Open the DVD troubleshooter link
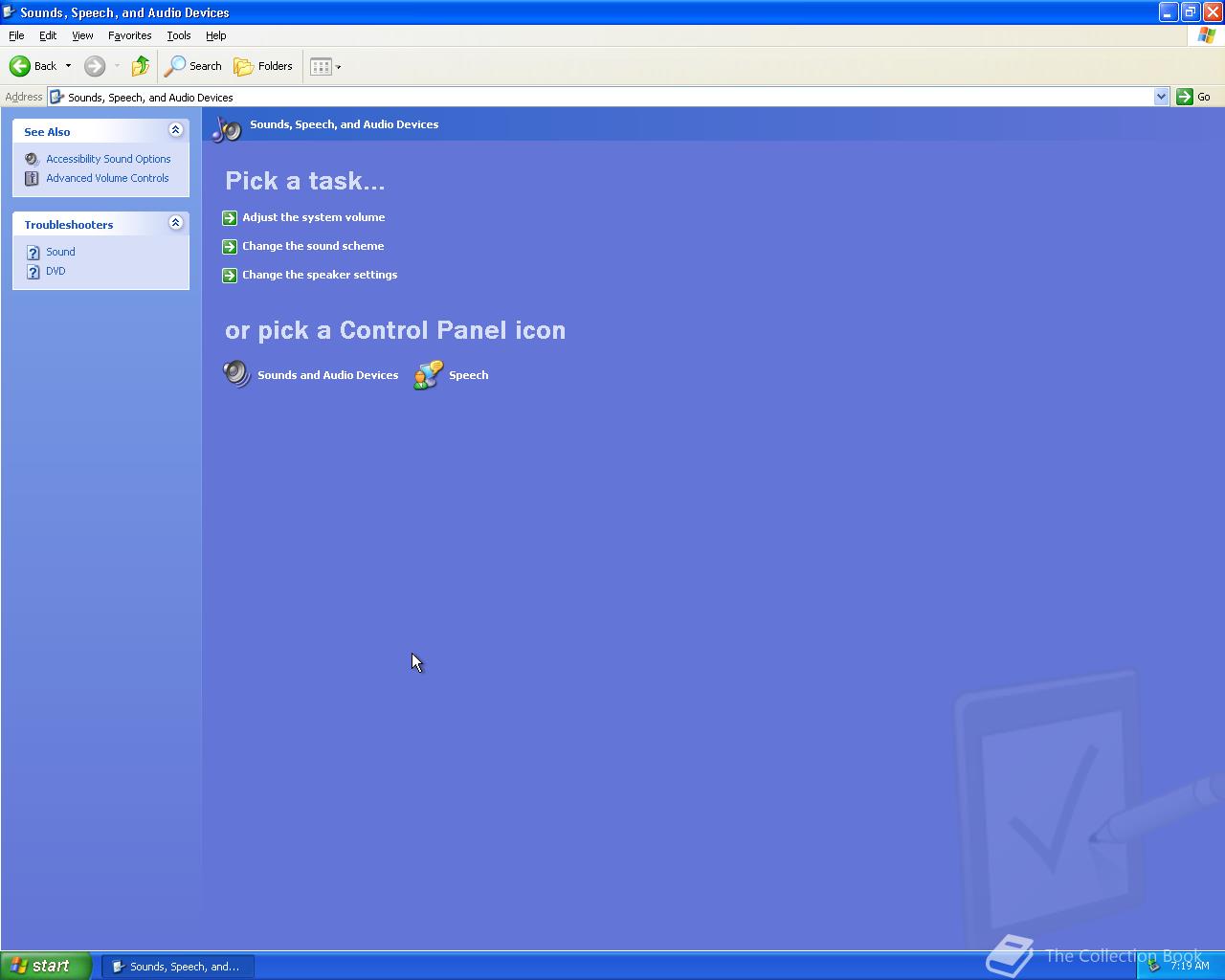1225x980 pixels. [x=56, y=271]
